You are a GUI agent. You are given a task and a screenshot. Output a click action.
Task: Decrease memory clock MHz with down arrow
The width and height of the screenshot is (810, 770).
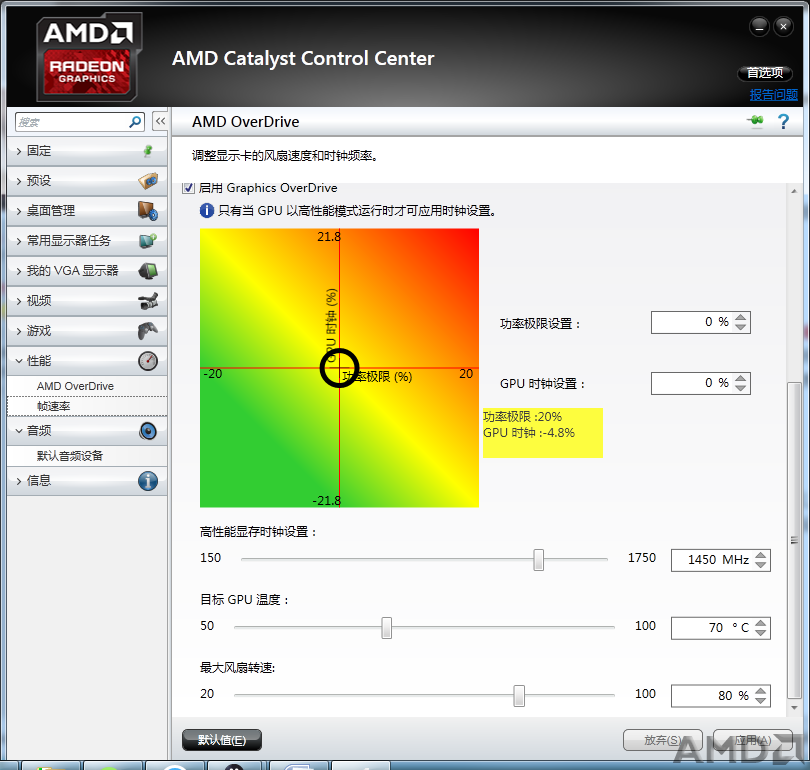760,565
